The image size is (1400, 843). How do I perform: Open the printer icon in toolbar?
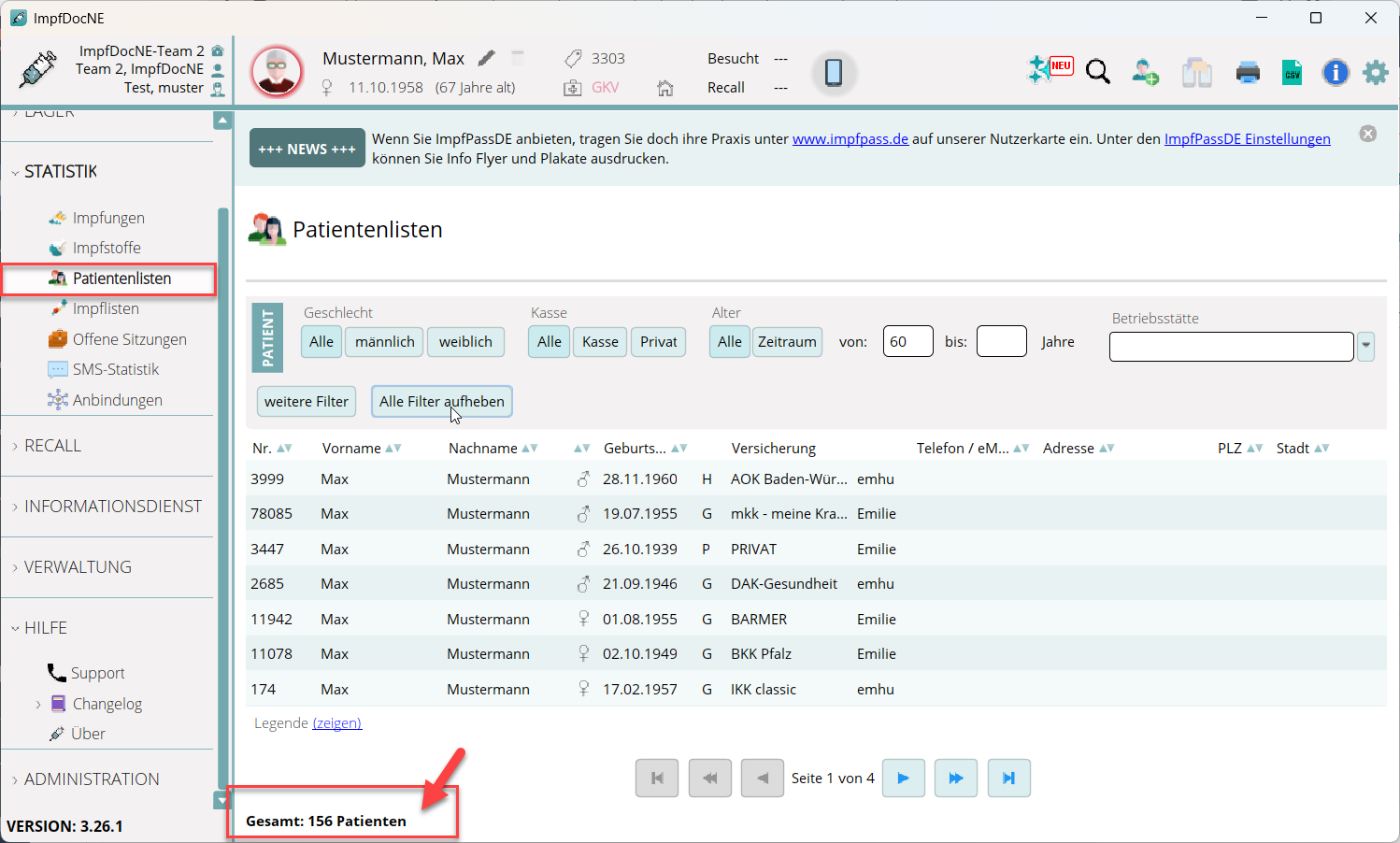tap(1248, 72)
